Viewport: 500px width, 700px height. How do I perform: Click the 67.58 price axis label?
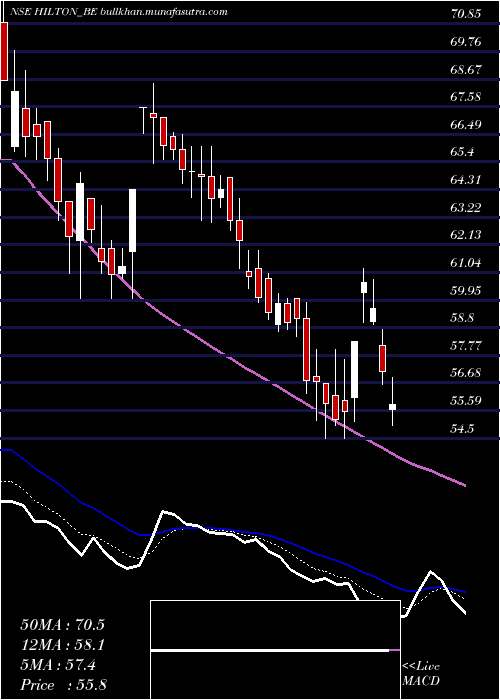point(466,96)
